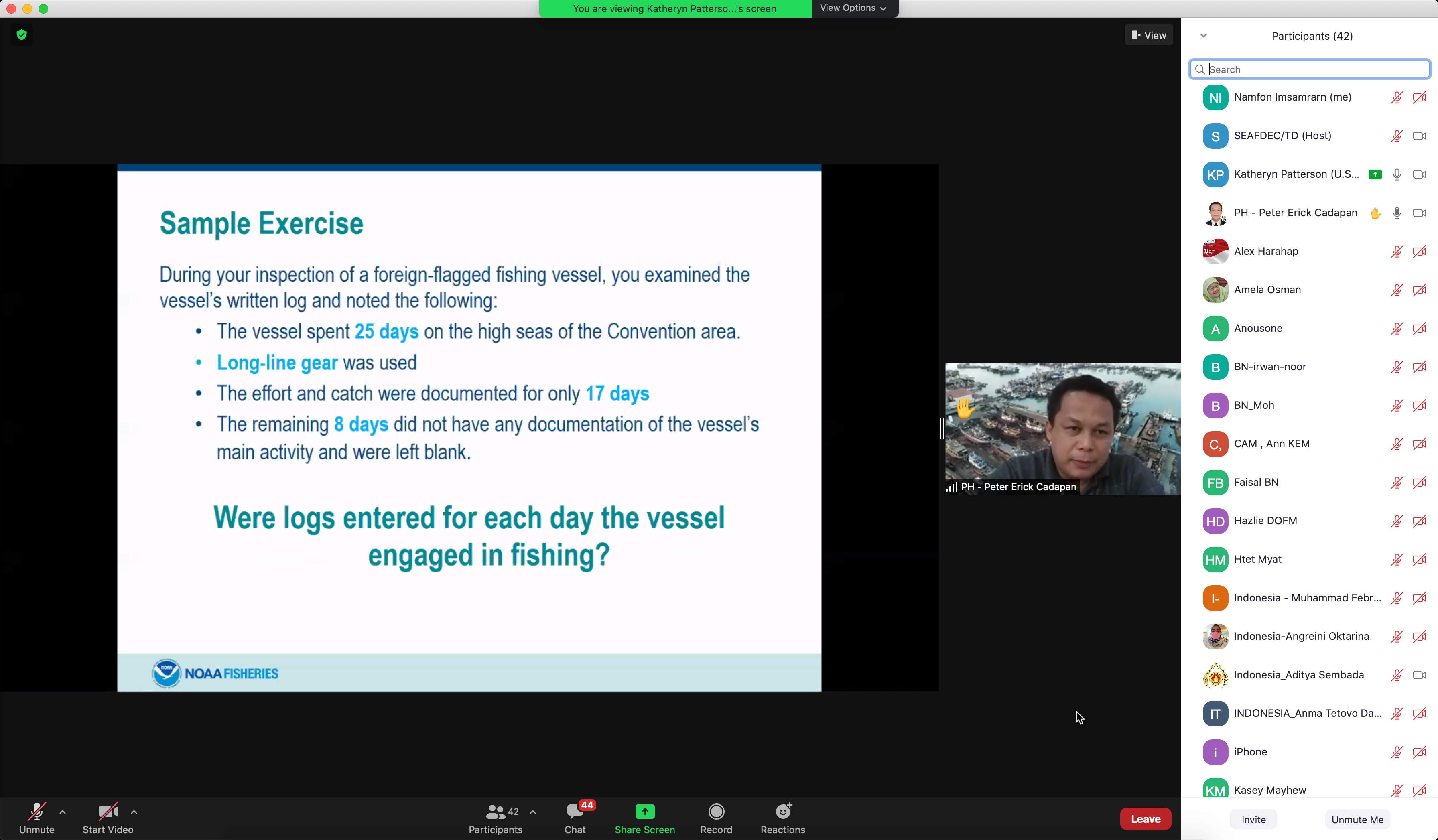Click Katheryn Patterson's green screen-sharing indicator
The image size is (1438, 840).
(1375, 174)
